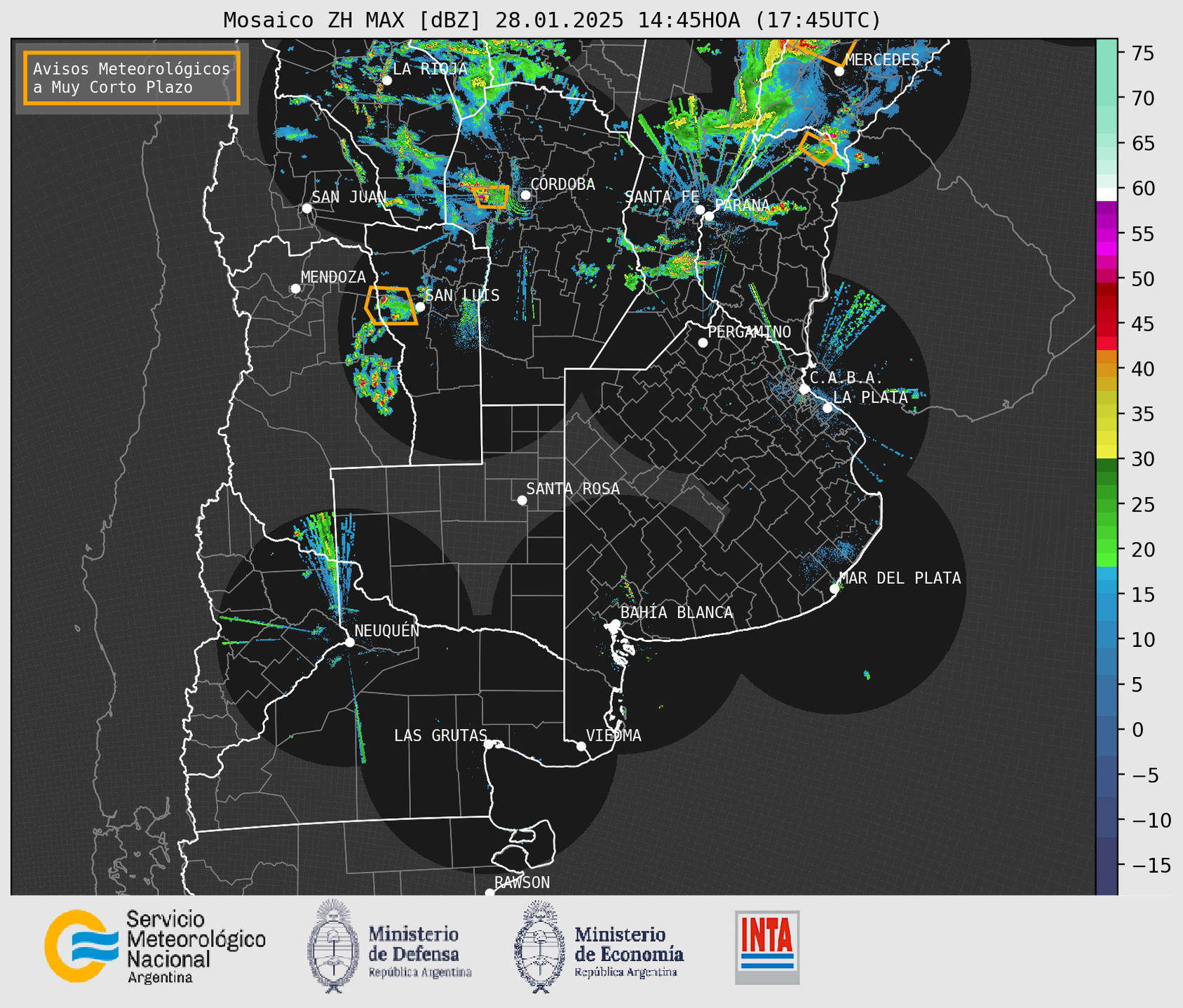This screenshot has height=1008, width=1183.
Task: Click the Servicio Meteorológico Nacional Argentina text
Action: pos(196,947)
